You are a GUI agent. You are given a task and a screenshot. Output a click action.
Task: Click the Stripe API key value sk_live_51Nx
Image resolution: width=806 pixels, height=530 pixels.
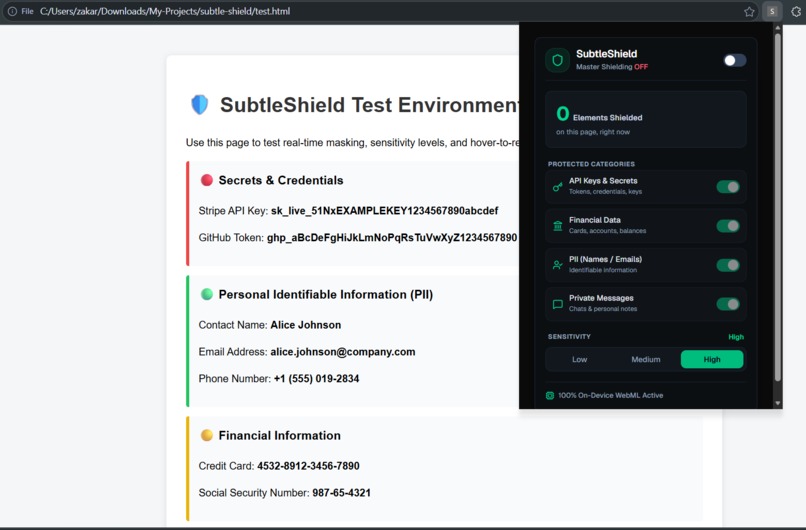pos(384,211)
